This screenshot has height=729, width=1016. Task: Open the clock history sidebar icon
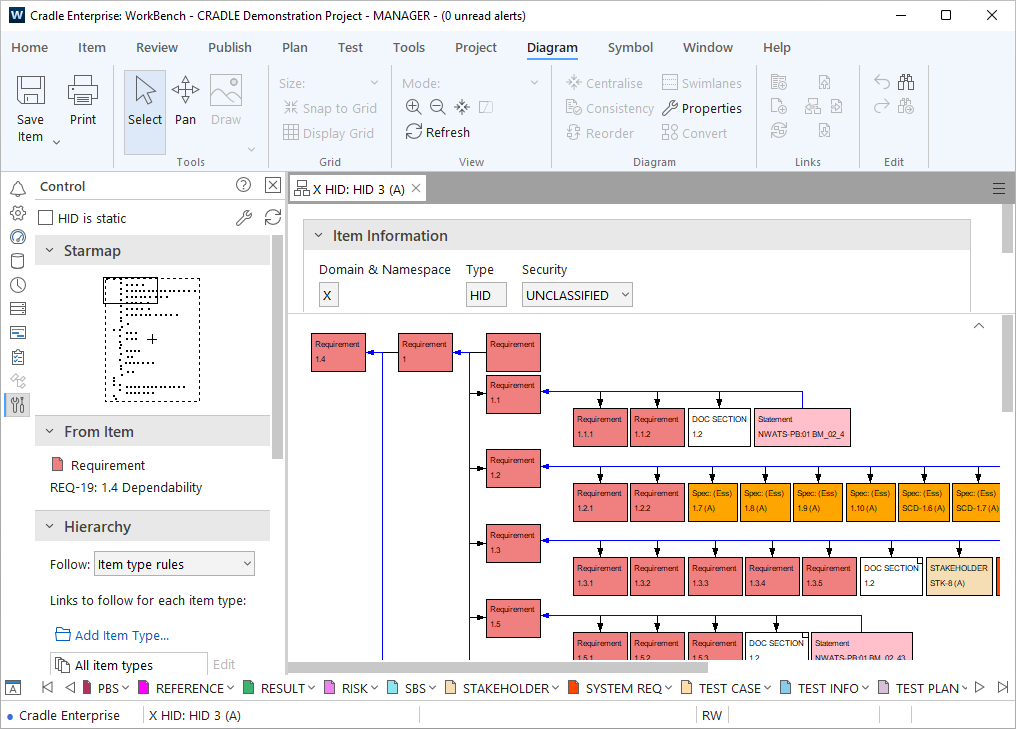pyautogui.click(x=18, y=284)
